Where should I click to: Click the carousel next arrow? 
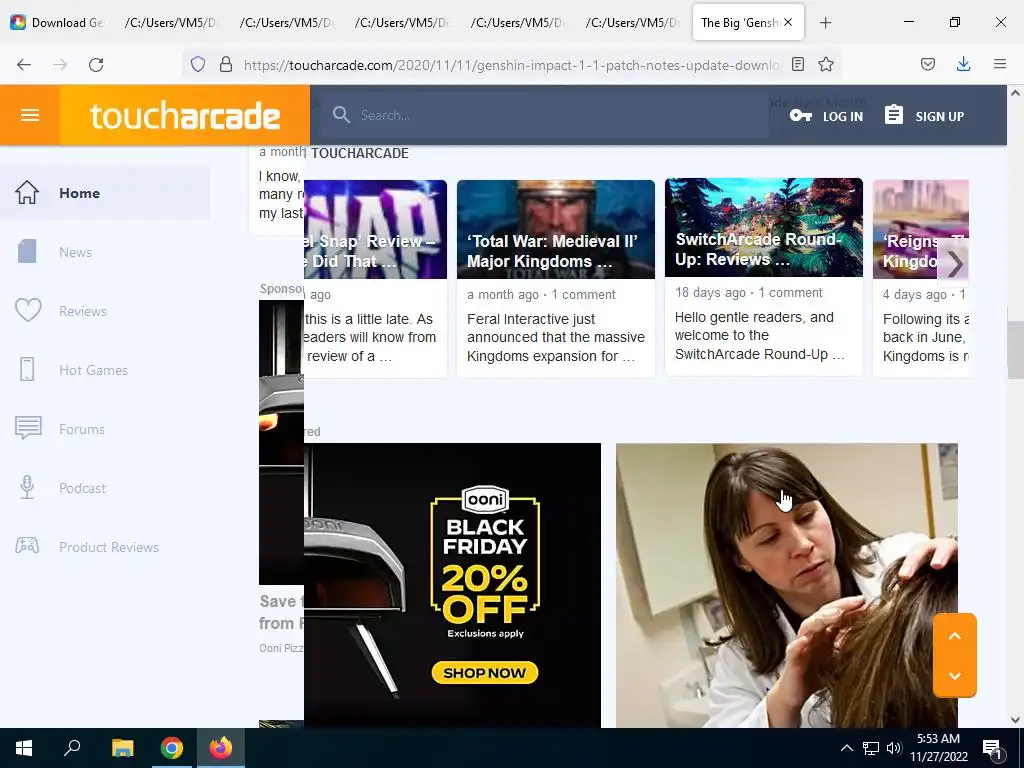[953, 264]
